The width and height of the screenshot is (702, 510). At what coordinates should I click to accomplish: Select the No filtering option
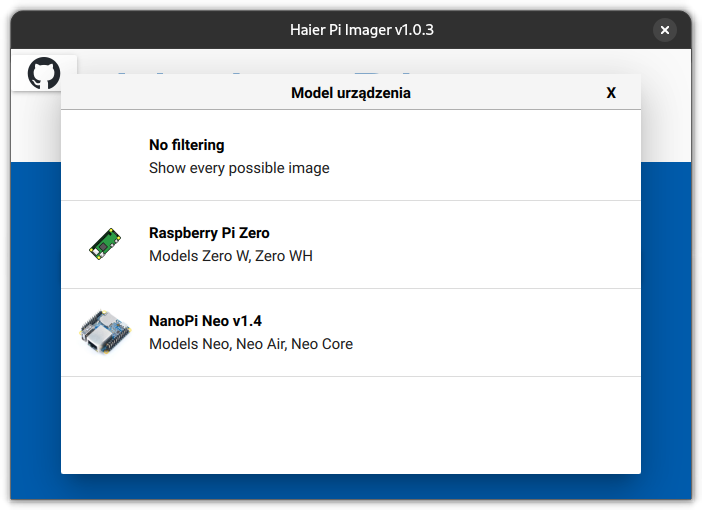(x=351, y=156)
